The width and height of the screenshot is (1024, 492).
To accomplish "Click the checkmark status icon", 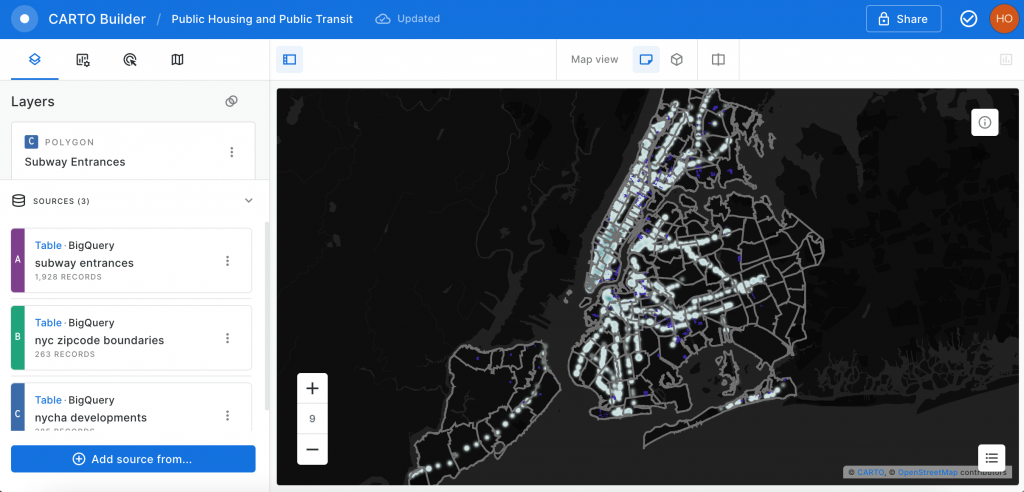I will [x=968, y=19].
